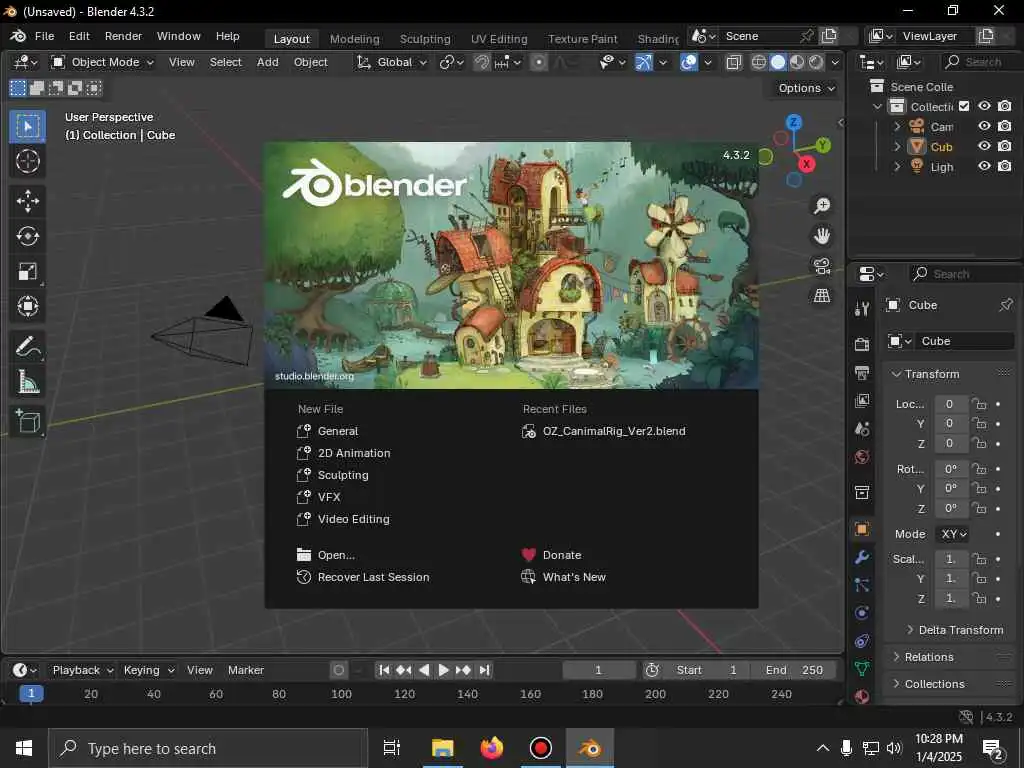Open the Object Mode dropdown
The image size is (1024, 768).
pyautogui.click(x=103, y=63)
